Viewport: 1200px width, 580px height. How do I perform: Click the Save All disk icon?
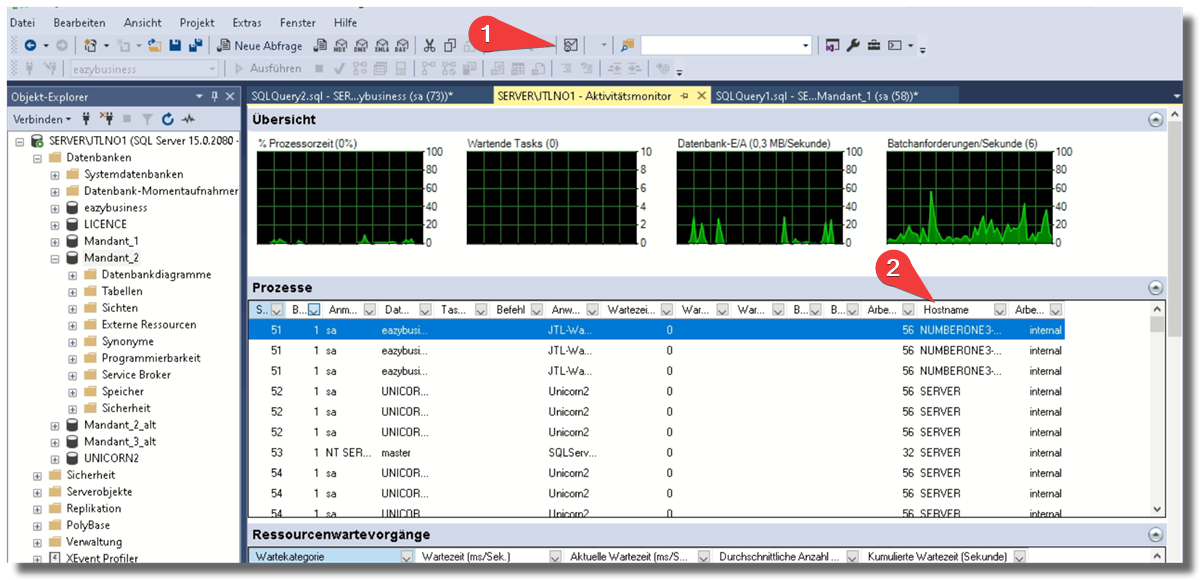(195, 45)
